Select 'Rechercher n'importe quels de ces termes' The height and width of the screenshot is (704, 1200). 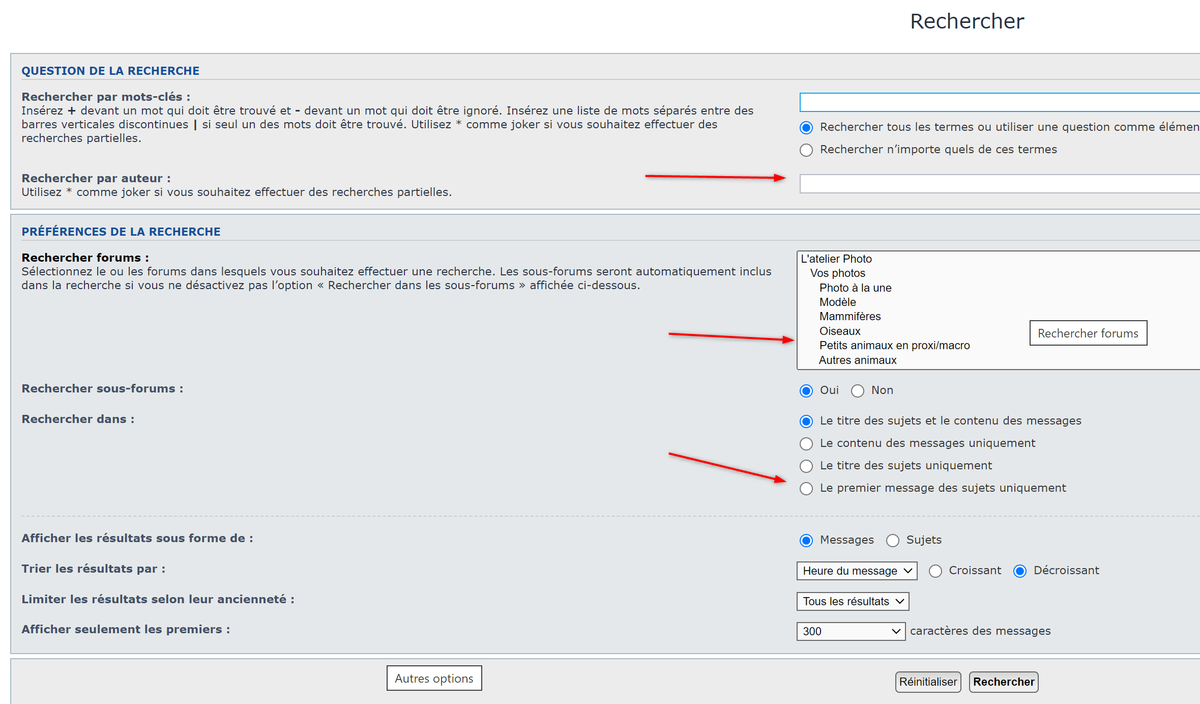click(x=807, y=150)
